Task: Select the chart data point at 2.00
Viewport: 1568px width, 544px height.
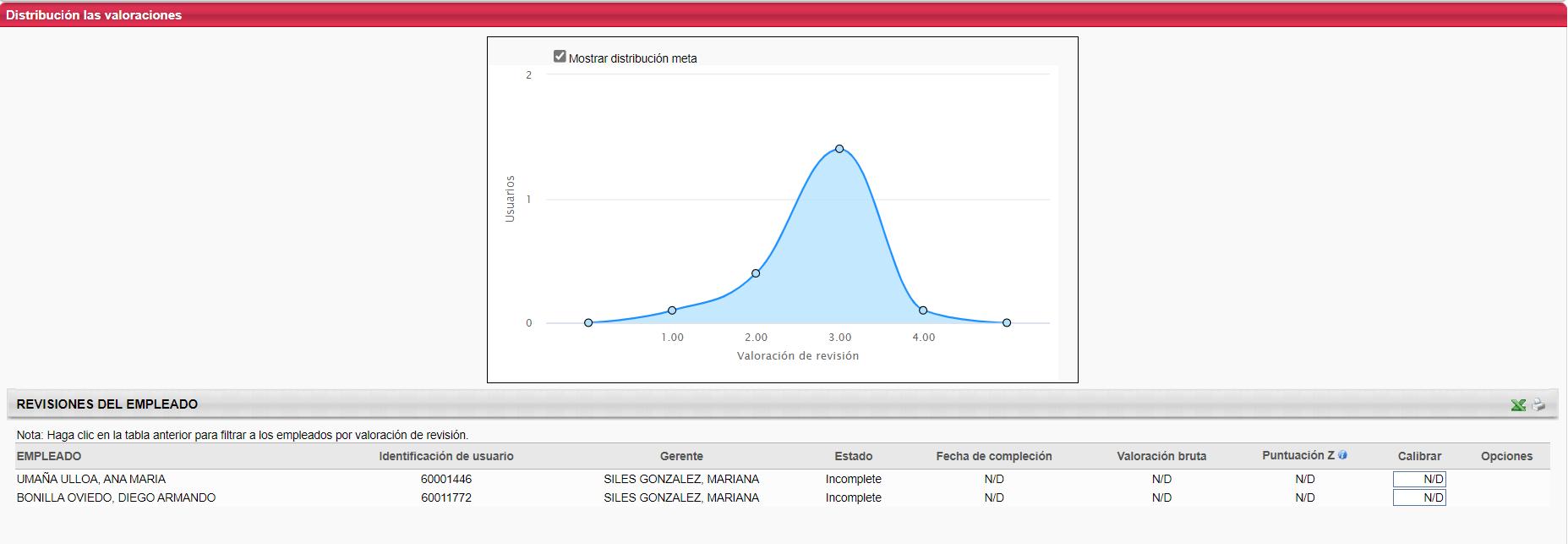Action: click(756, 273)
